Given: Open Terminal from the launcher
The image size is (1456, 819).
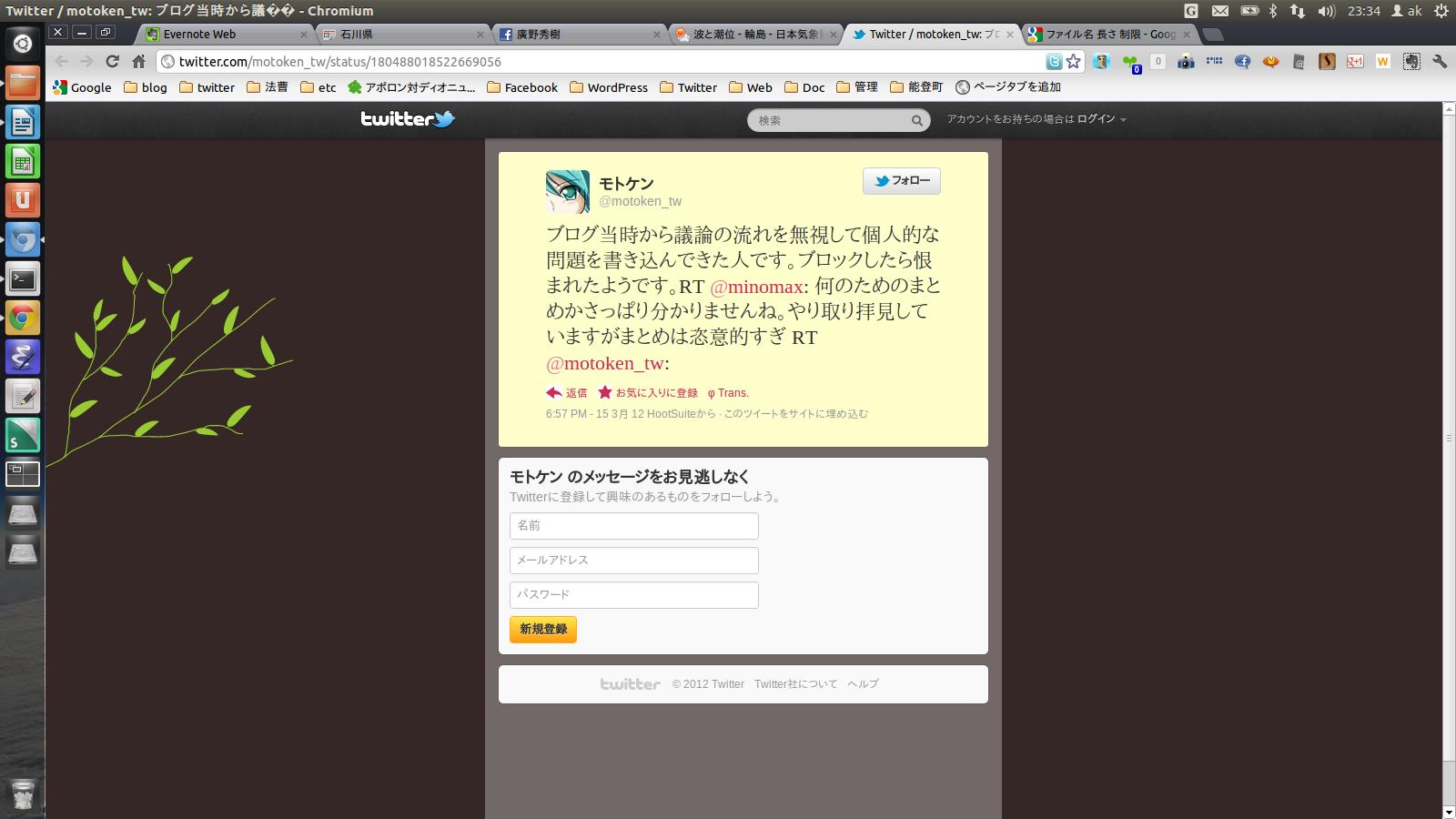Looking at the screenshot, I should point(23,278).
